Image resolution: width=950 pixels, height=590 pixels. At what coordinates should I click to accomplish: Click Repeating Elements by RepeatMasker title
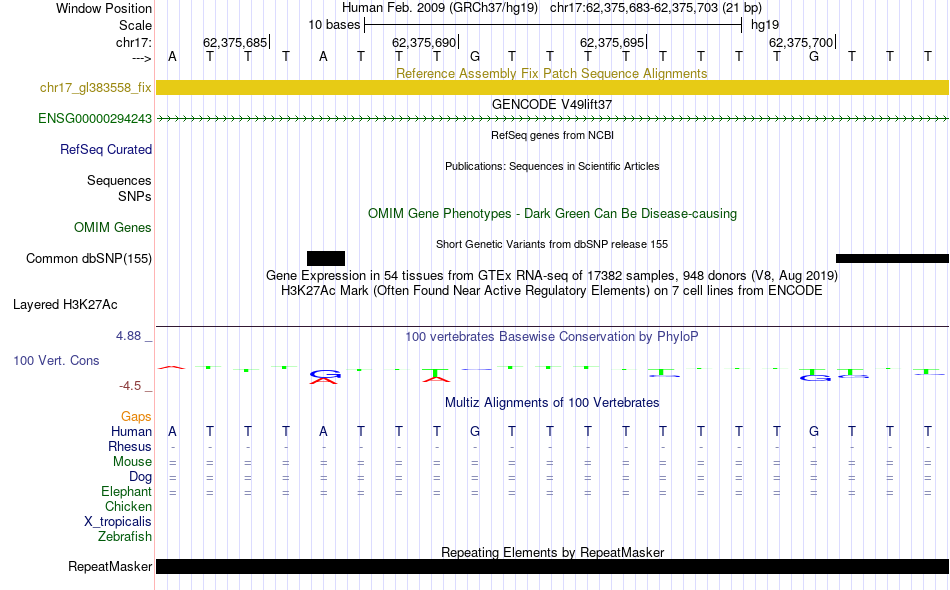click(x=553, y=552)
